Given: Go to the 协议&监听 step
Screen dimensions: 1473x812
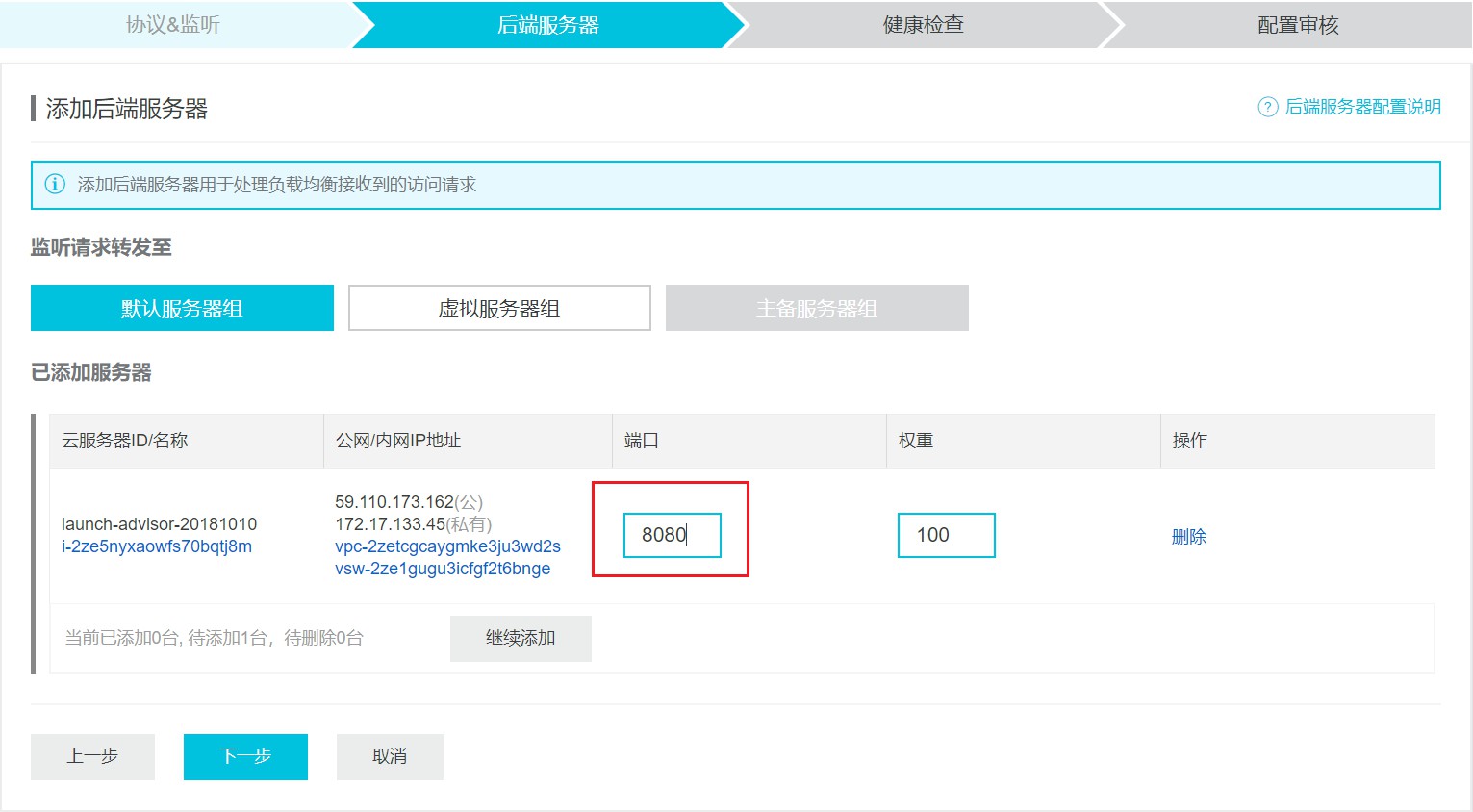Looking at the screenshot, I should click(x=173, y=25).
